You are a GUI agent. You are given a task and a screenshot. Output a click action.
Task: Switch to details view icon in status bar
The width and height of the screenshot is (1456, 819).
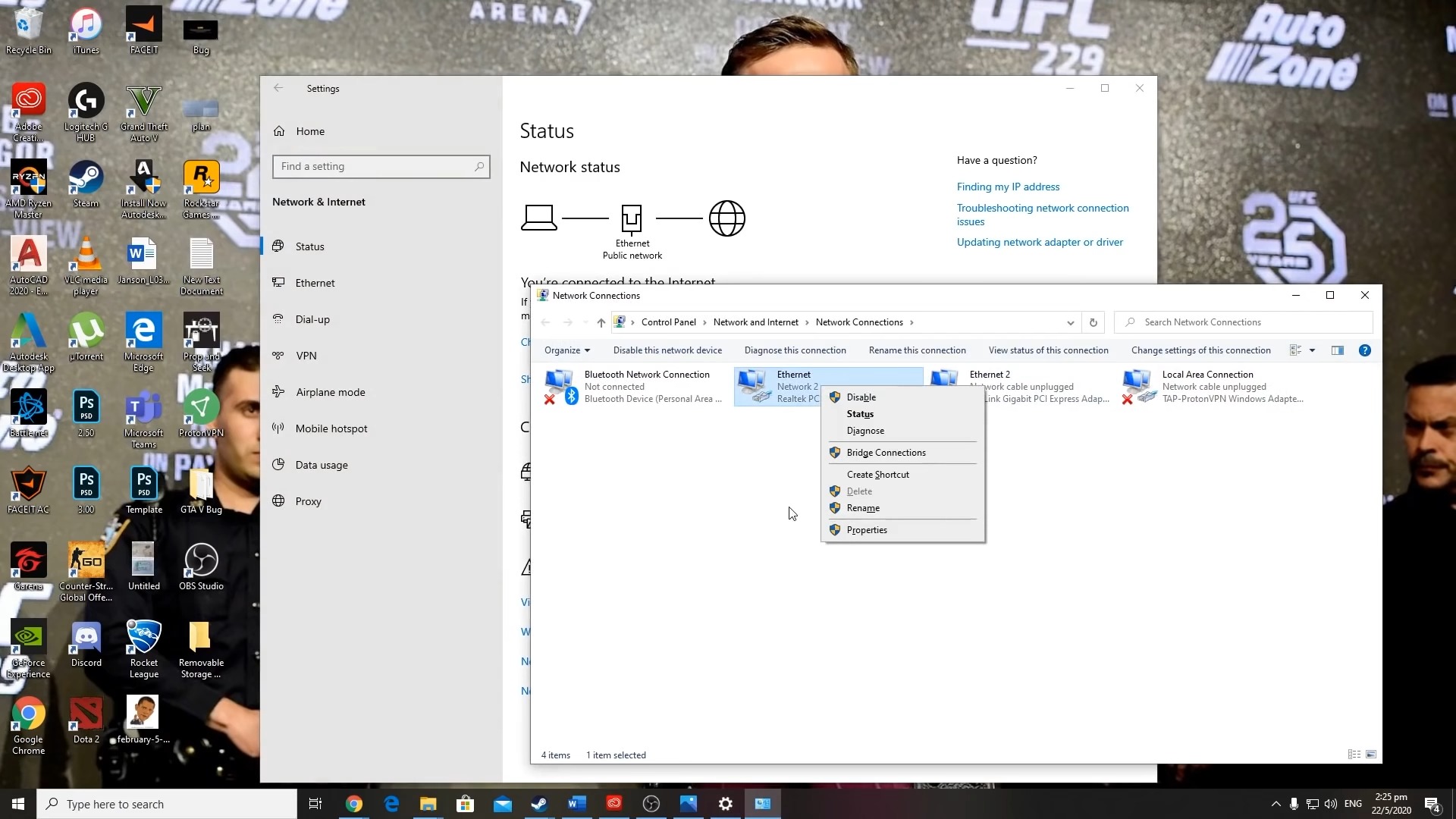[1354, 755]
